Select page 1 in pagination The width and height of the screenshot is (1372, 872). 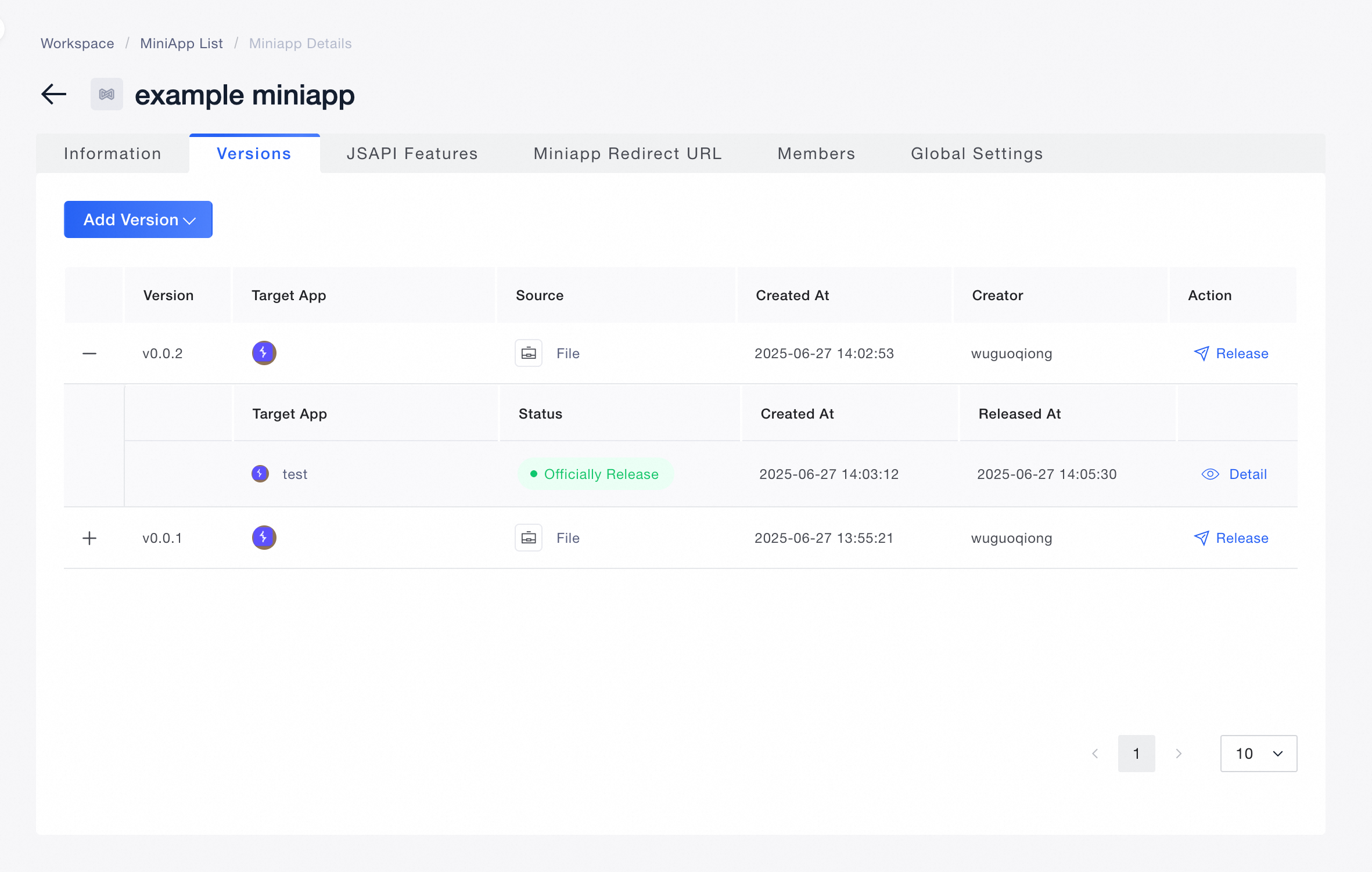click(1136, 754)
